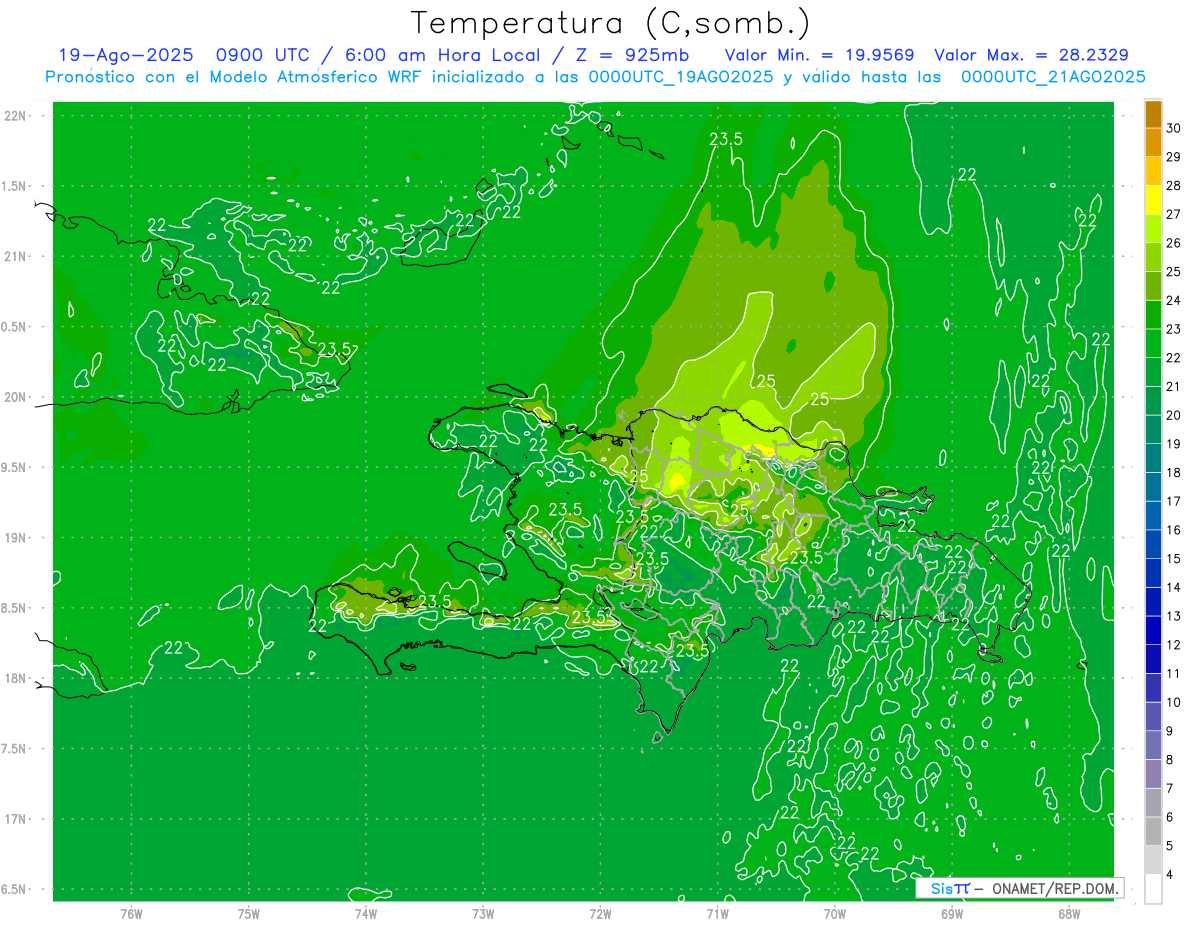The width and height of the screenshot is (1200, 927).
Task: Click the bright yellow hotspot on the map
Action: [677, 483]
